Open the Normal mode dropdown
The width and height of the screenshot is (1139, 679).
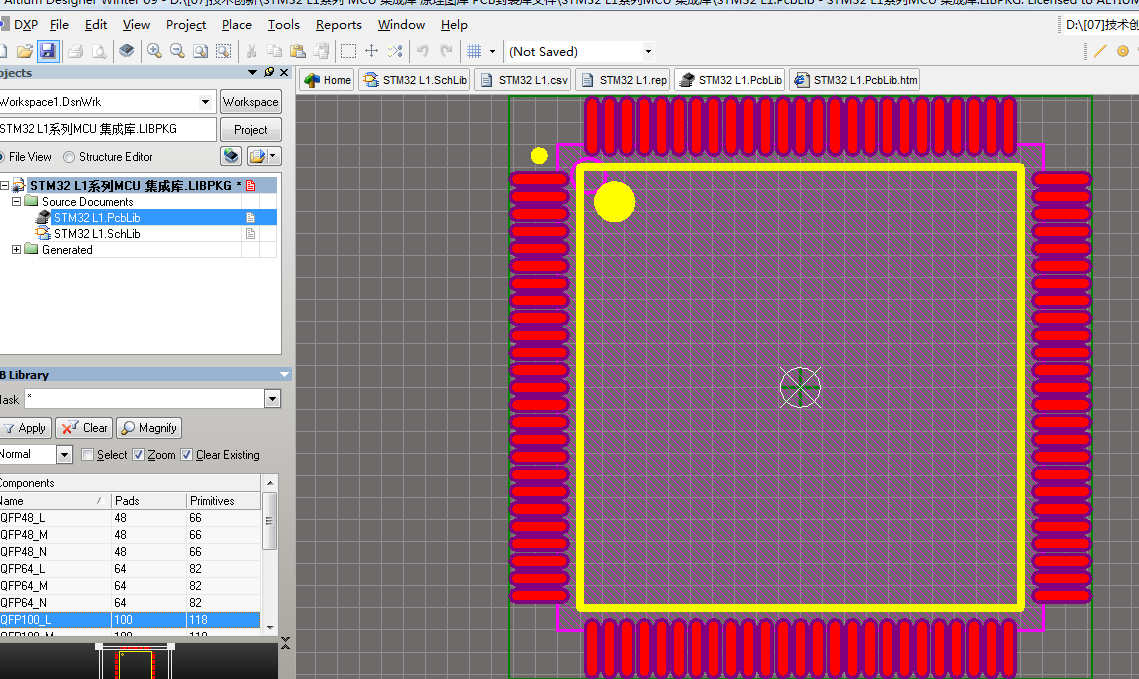(x=65, y=455)
